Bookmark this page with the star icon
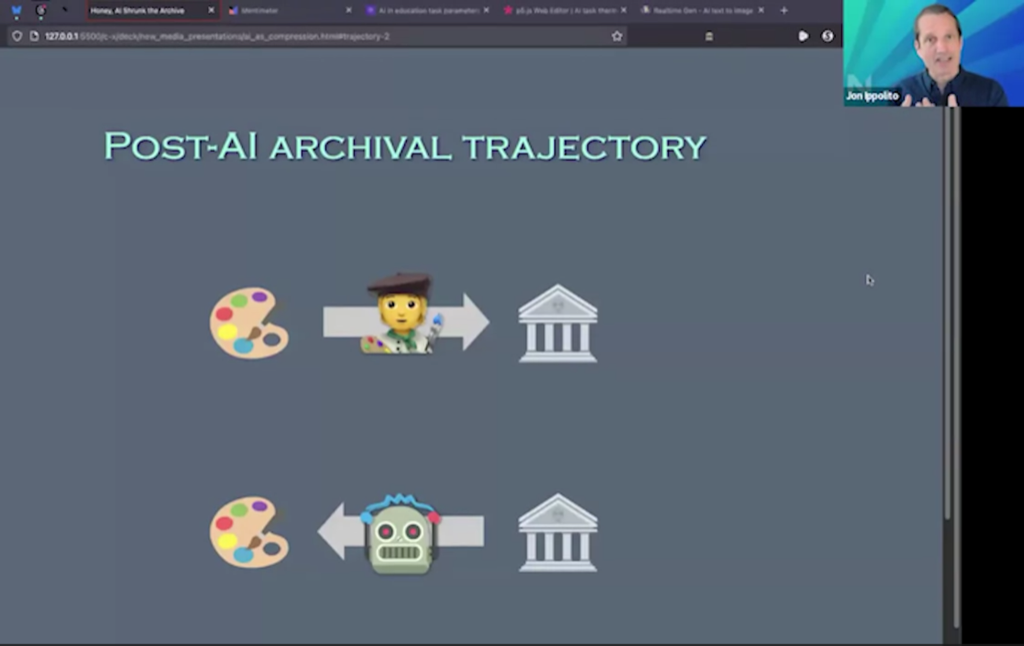Image resolution: width=1024 pixels, height=646 pixels. coord(617,36)
